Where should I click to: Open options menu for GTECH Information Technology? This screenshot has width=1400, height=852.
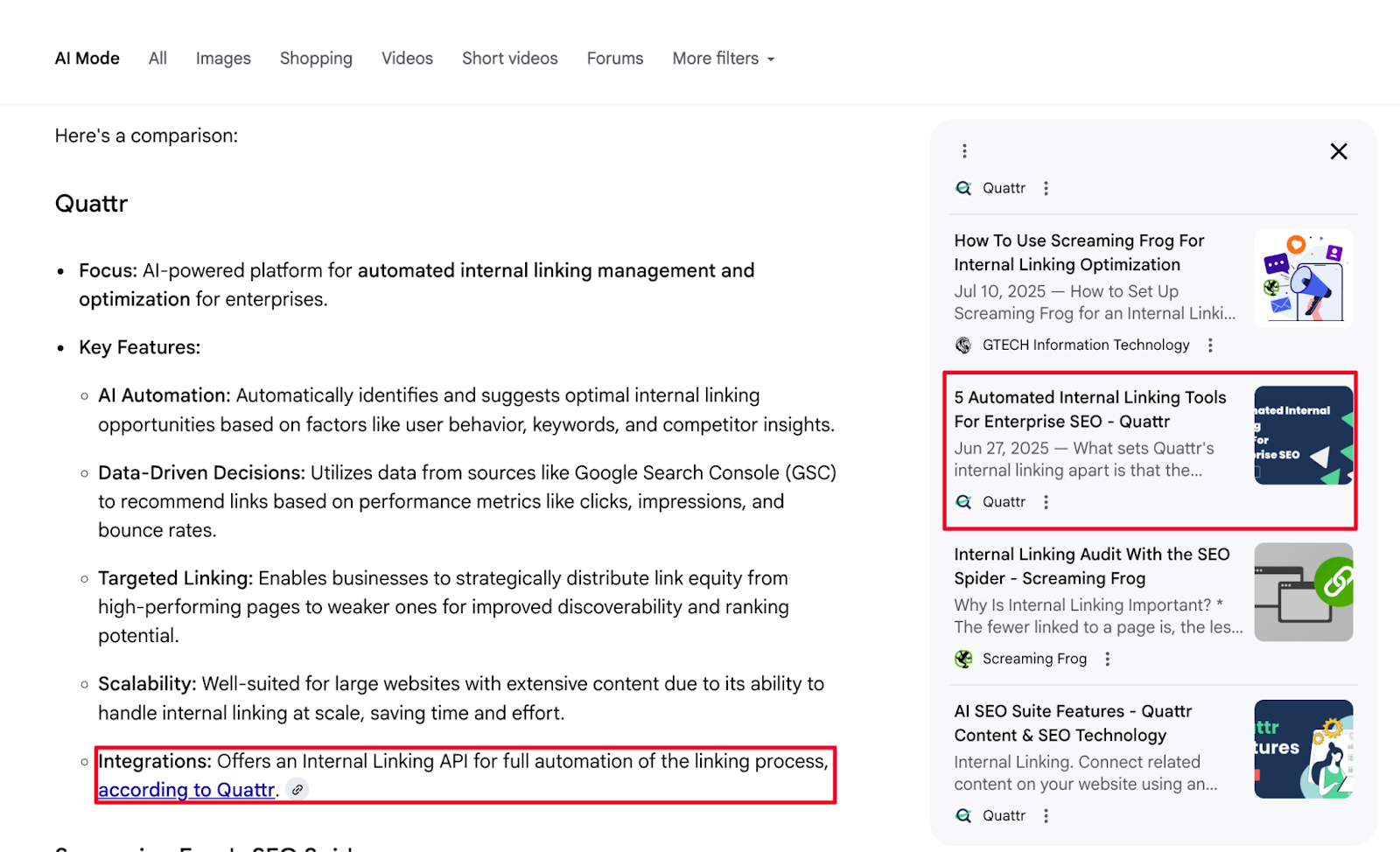[1210, 345]
